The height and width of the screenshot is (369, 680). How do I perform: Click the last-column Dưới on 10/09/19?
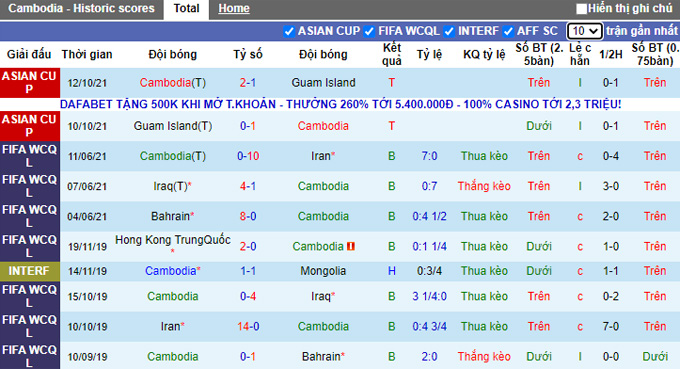coord(655,357)
